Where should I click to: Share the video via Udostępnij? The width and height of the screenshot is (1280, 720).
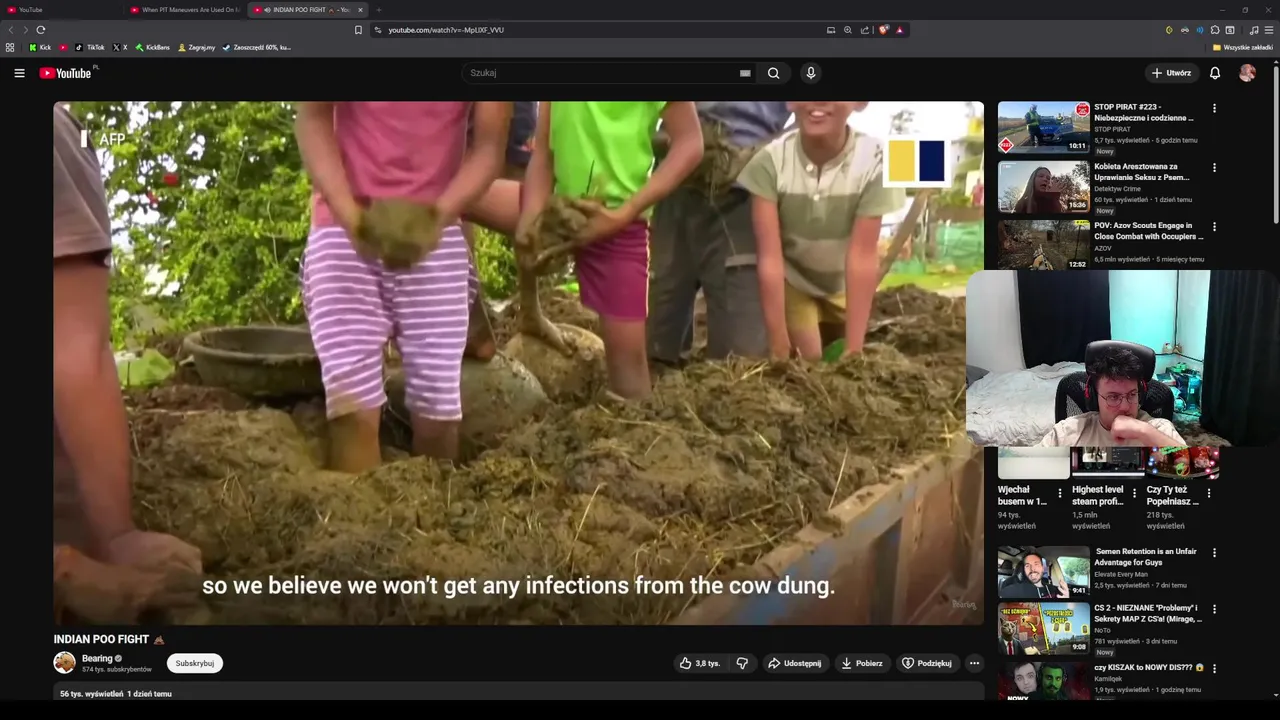[x=794, y=663]
